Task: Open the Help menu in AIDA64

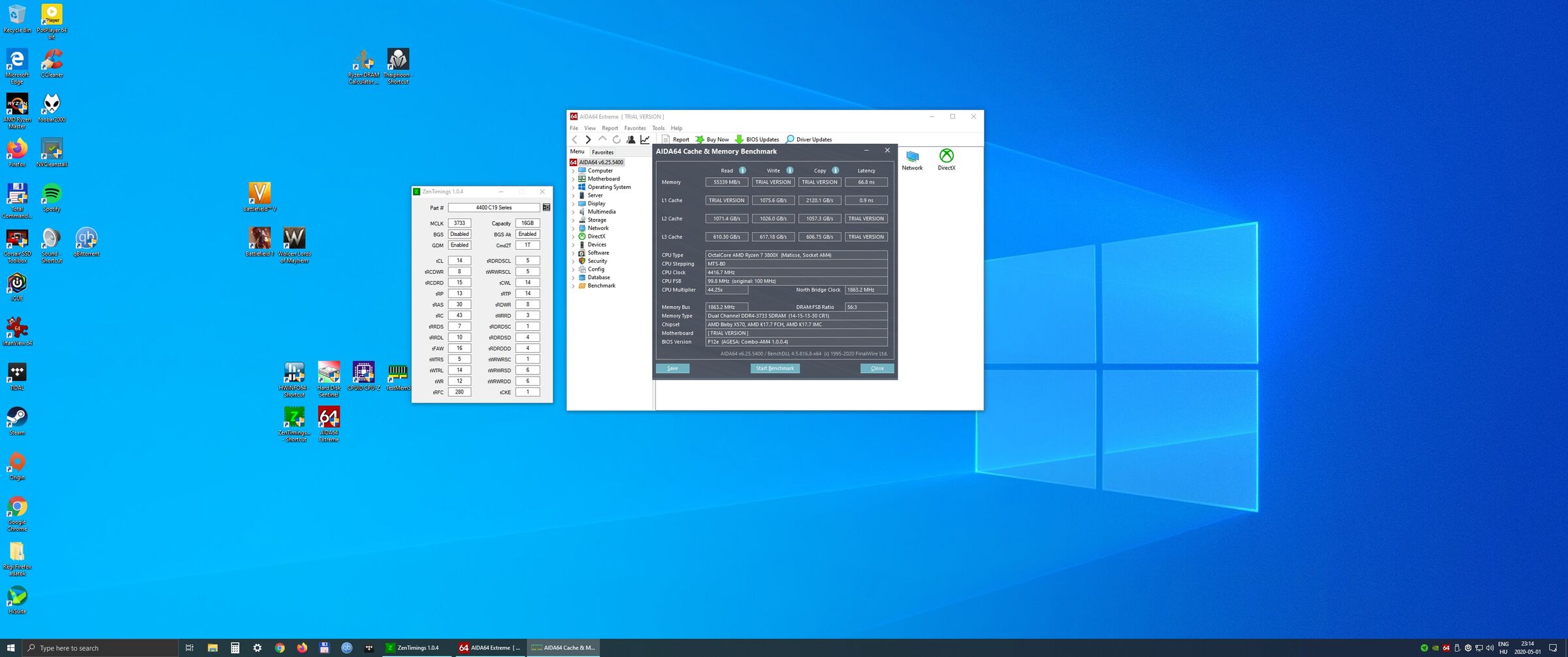Action: pyautogui.click(x=676, y=128)
